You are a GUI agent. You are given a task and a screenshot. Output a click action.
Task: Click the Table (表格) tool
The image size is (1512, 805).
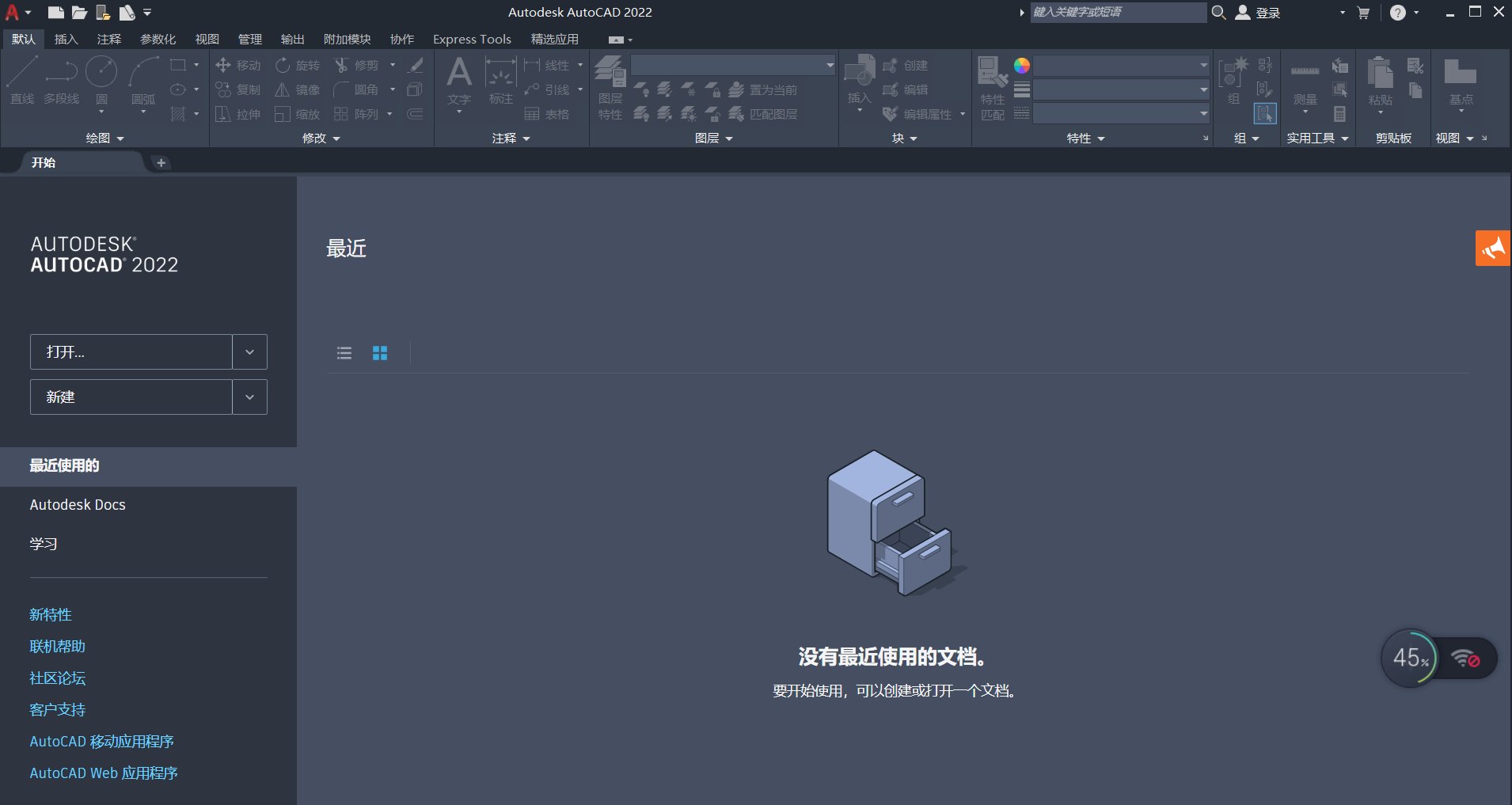click(x=547, y=114)
